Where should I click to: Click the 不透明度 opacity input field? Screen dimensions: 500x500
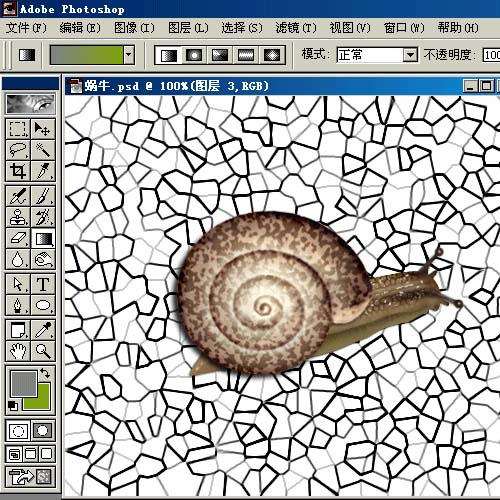point(492,55)
